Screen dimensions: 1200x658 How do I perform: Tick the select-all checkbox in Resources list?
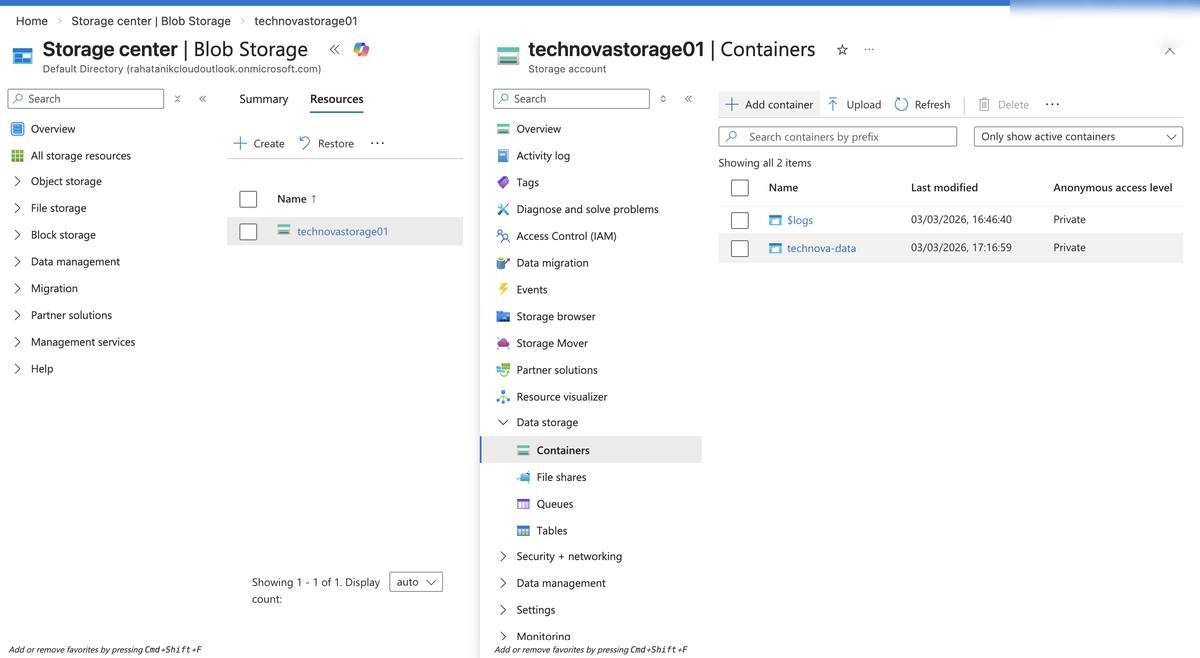[248, 199]
